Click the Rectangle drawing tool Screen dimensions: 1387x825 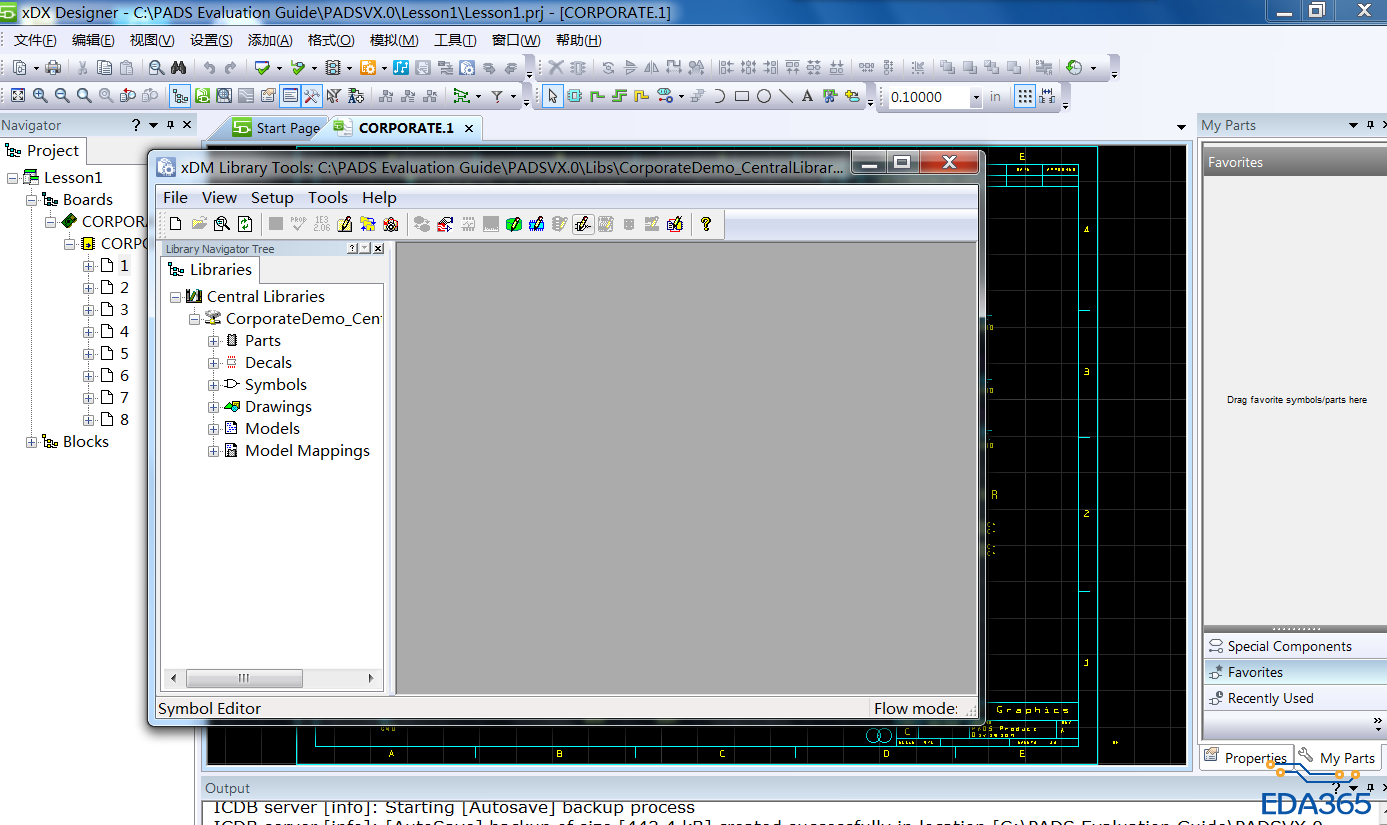pos(742,96)
